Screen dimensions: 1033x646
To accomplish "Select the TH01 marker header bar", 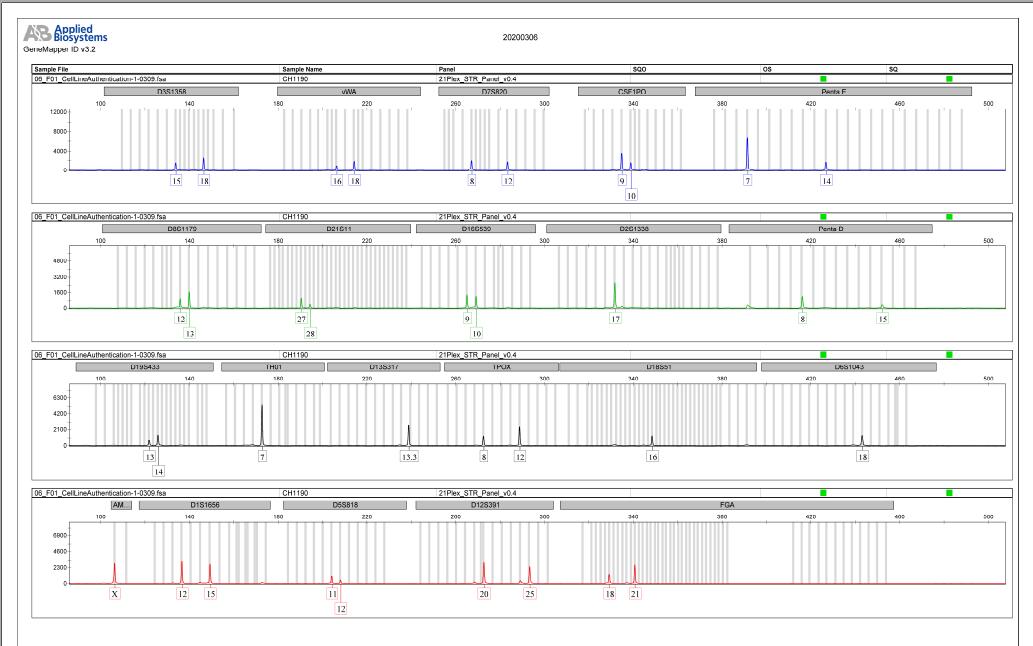I will tap(273, 367).
